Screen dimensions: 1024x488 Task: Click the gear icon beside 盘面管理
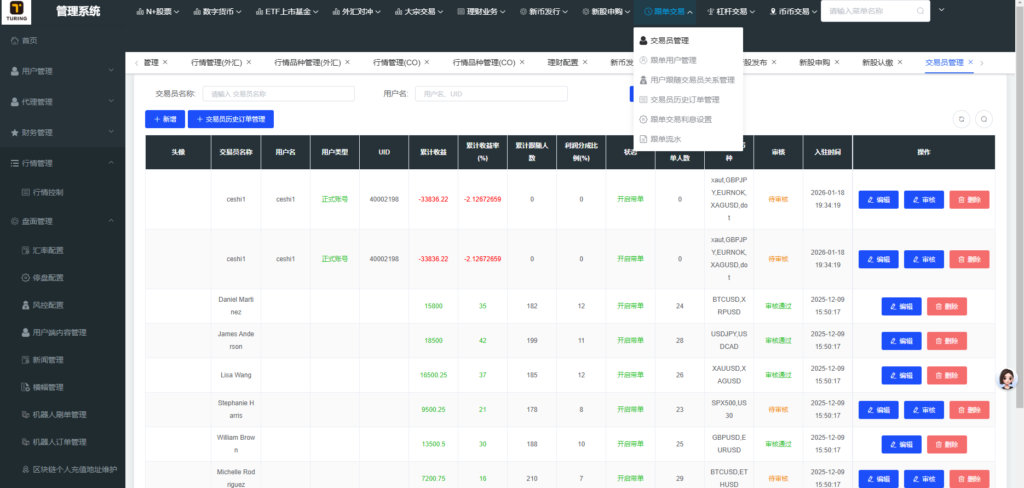(15, 221)
